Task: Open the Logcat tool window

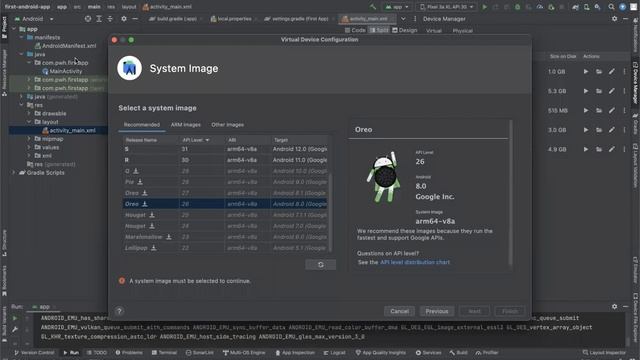Action: 334,353
